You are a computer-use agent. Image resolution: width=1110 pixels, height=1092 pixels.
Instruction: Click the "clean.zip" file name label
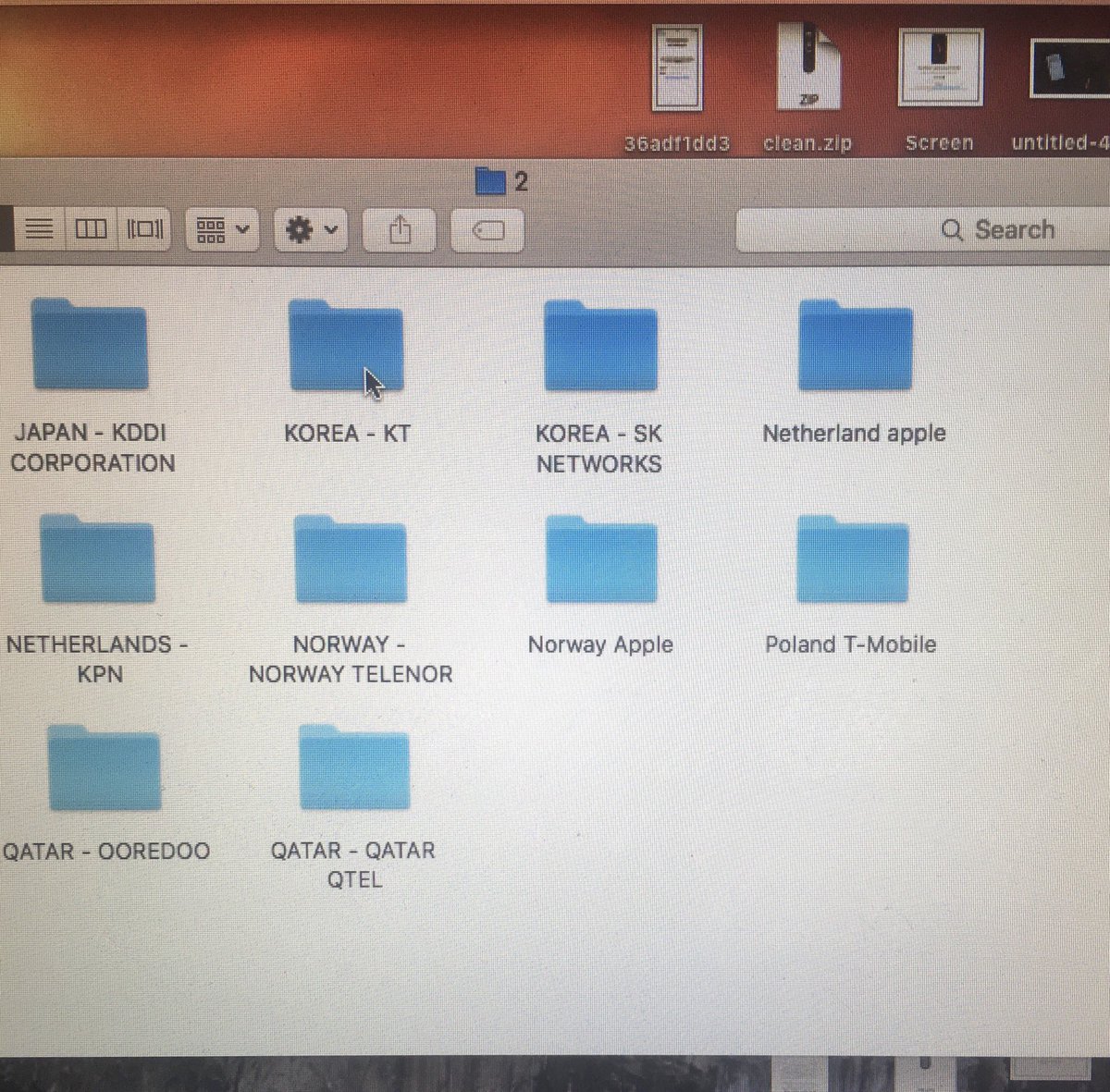tap(808, 143)
